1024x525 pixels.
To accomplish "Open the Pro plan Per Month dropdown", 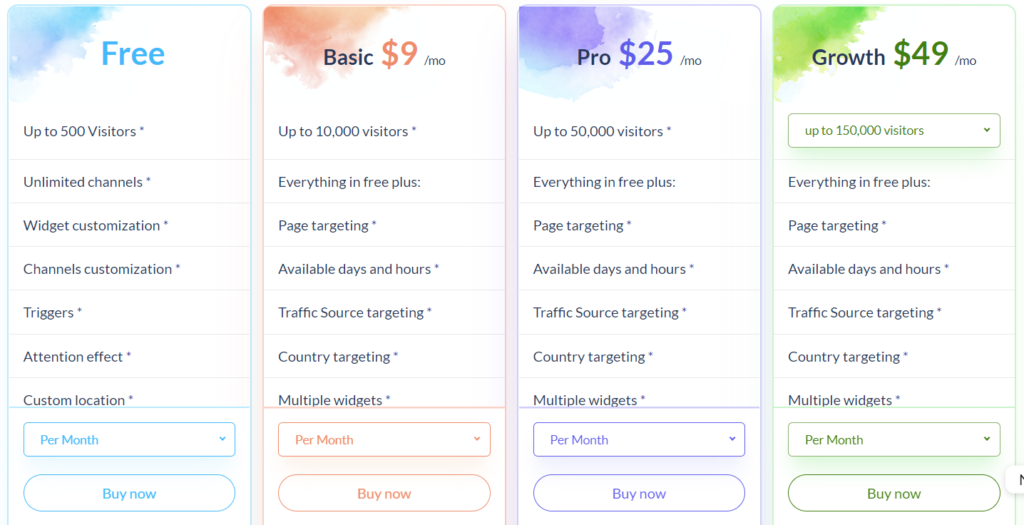I will pos(639,439).
